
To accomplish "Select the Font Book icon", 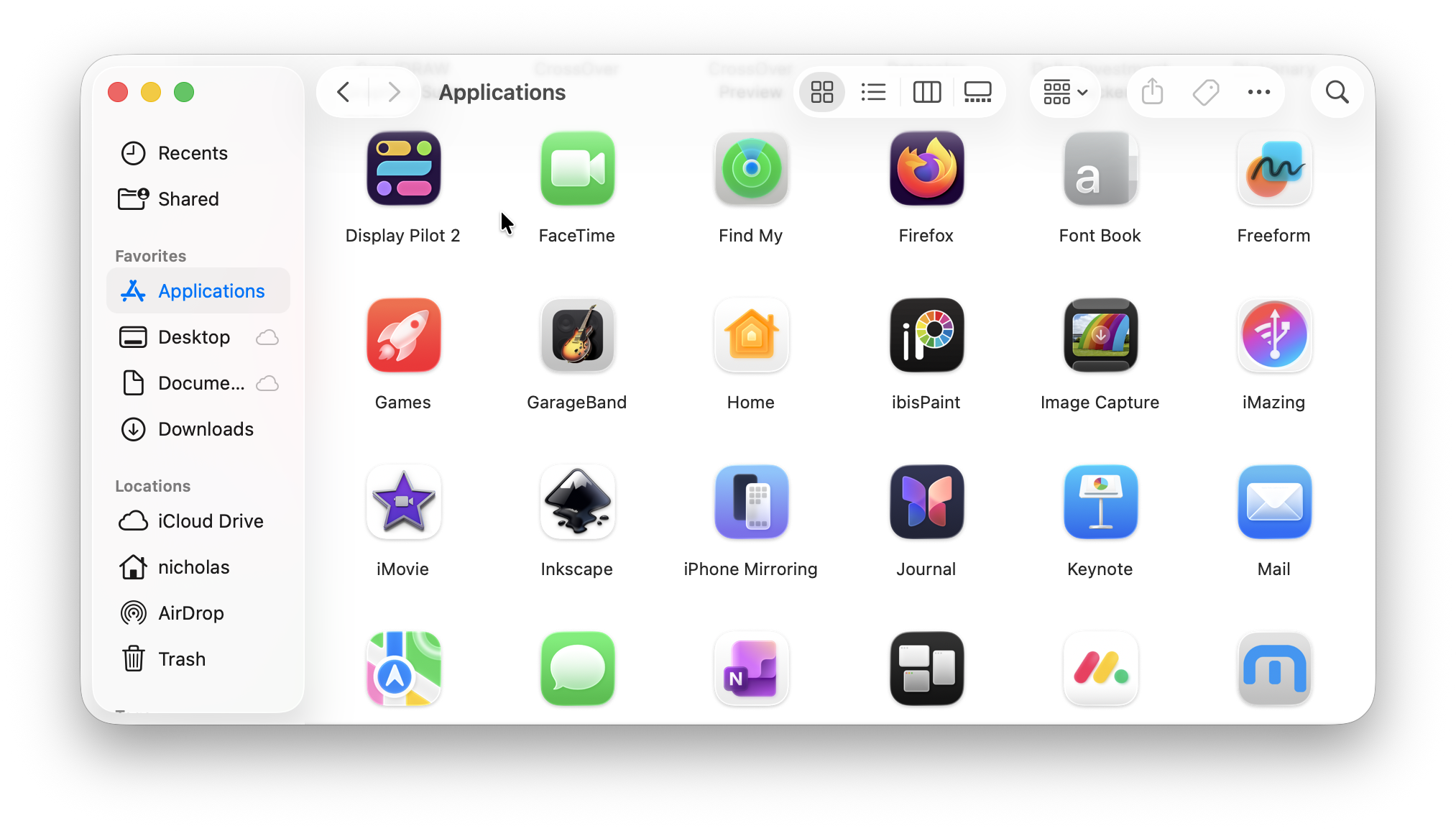I will pyautogui.click(x=1100, y=169).
